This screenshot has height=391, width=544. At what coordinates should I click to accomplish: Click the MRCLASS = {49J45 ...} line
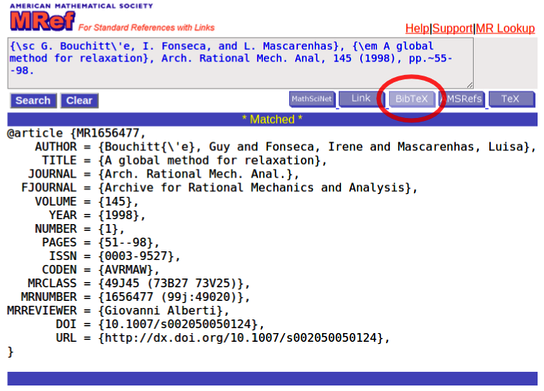click(139, 283)
